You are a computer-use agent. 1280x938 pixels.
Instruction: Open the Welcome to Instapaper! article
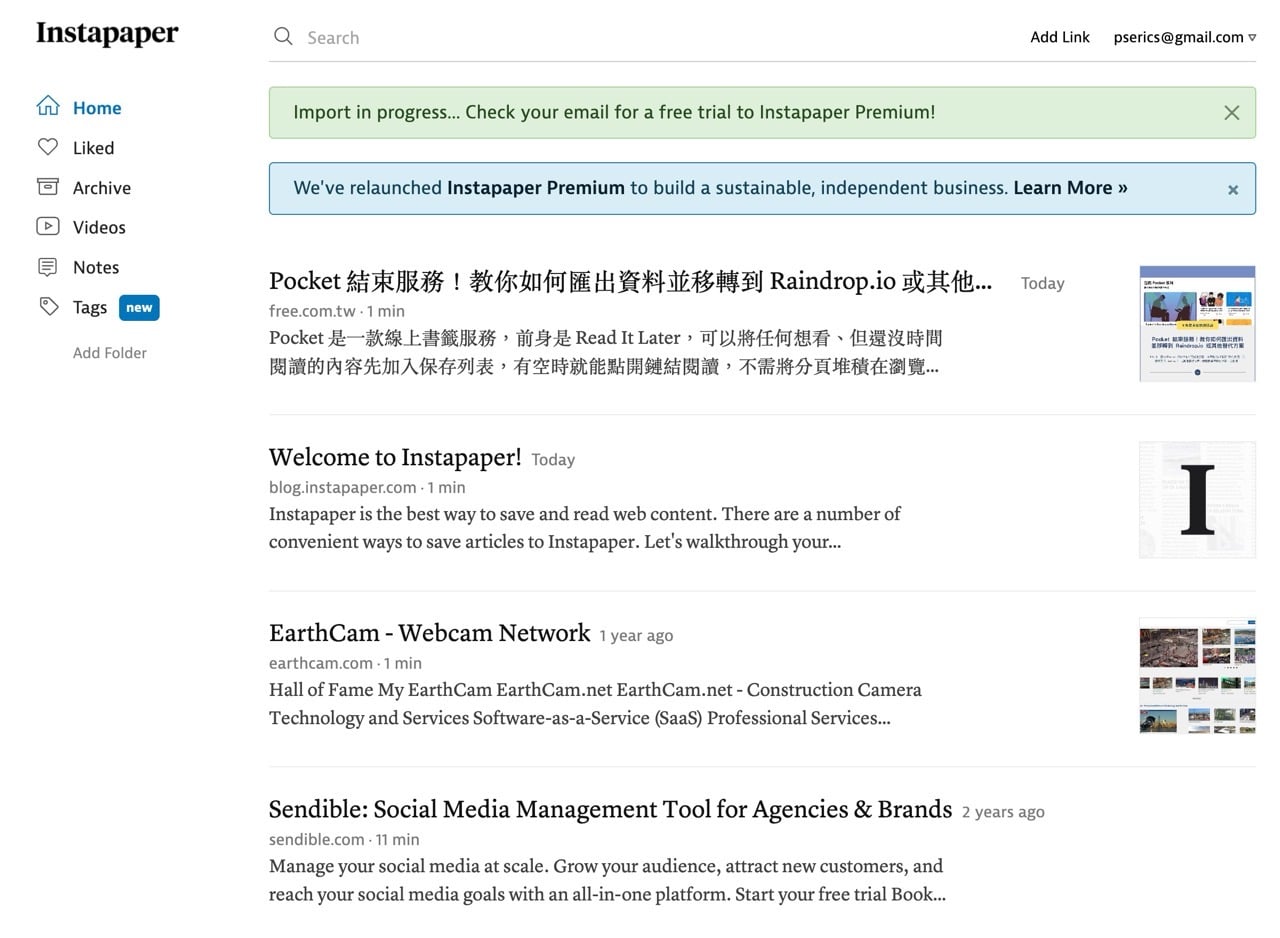(395, 458)
